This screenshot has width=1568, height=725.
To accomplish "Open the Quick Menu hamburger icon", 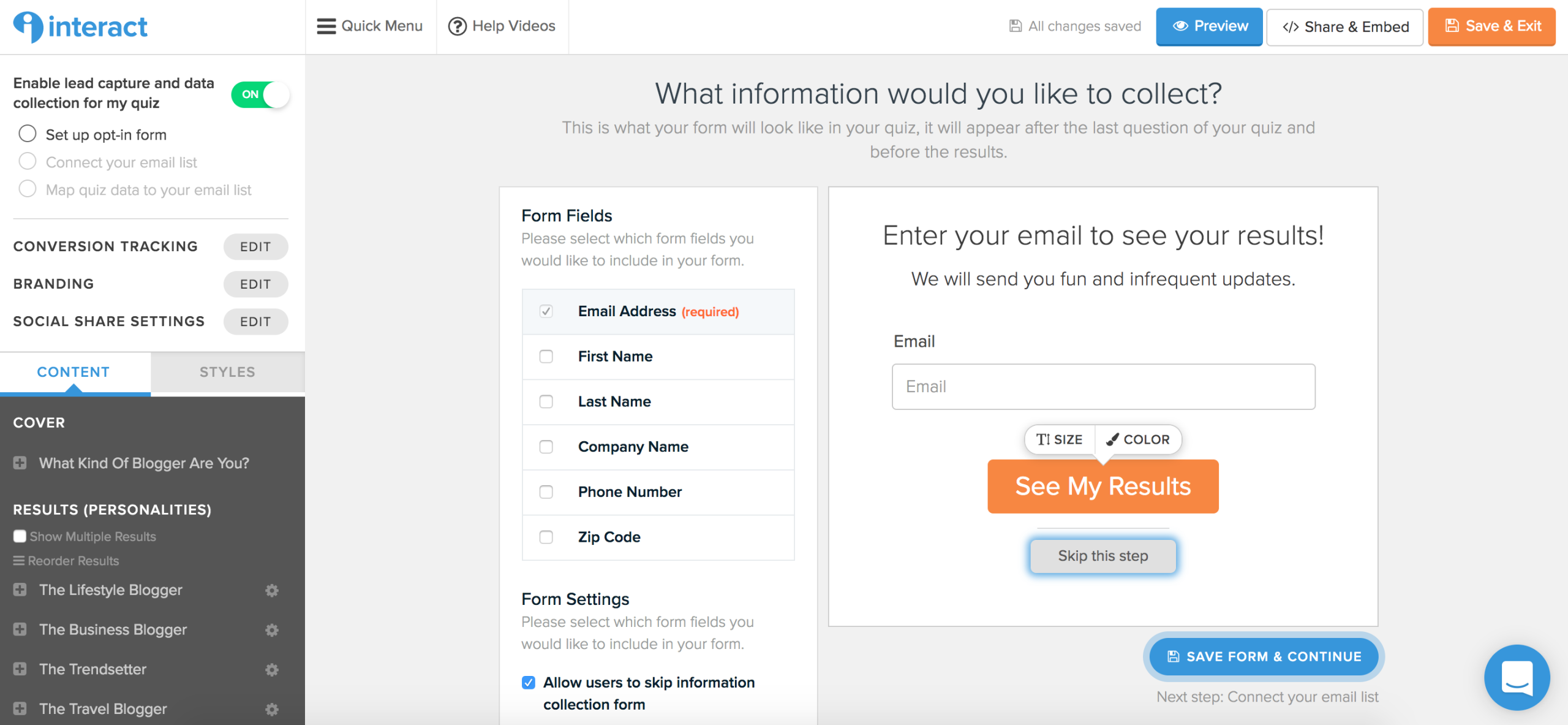I will coord(326,26).
